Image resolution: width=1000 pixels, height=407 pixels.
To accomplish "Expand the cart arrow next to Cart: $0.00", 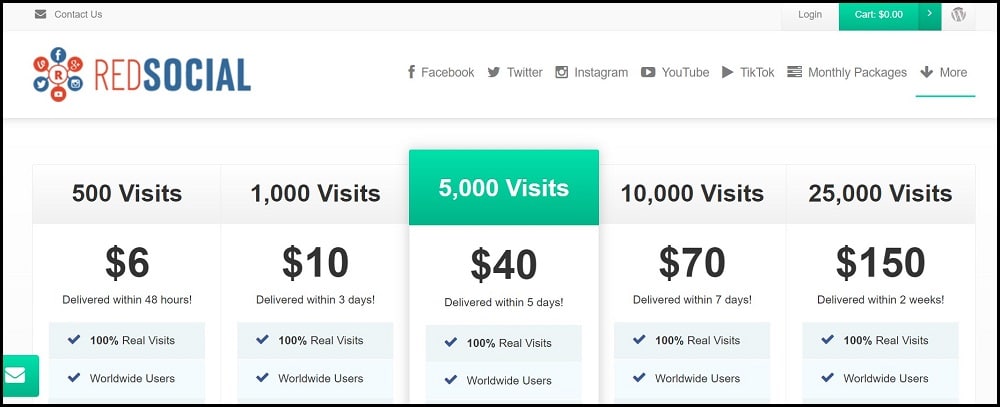I will point(929,14).
